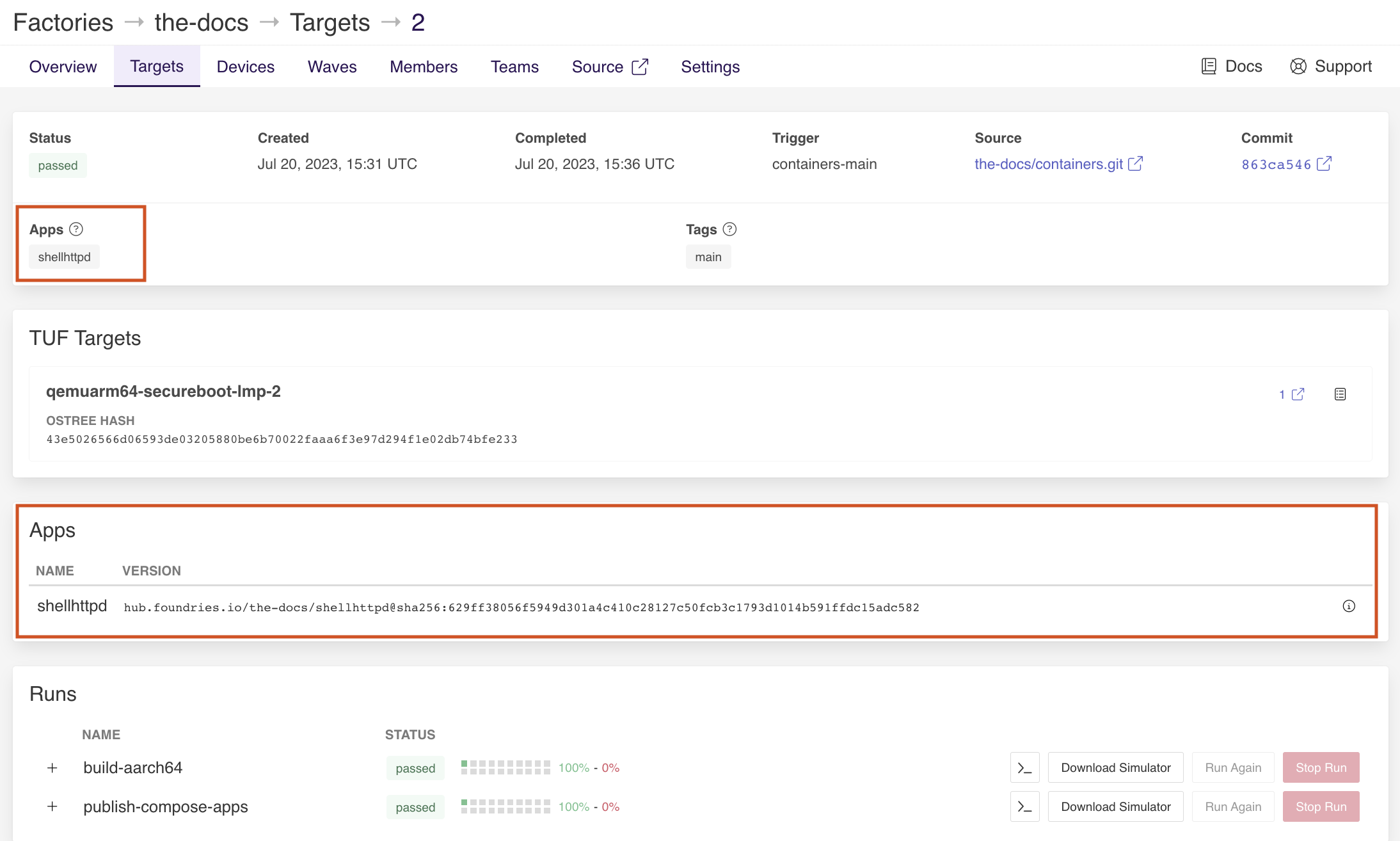Click the Tags help question-mark icon
The image size is (1400, 841).
pos(729,229)
